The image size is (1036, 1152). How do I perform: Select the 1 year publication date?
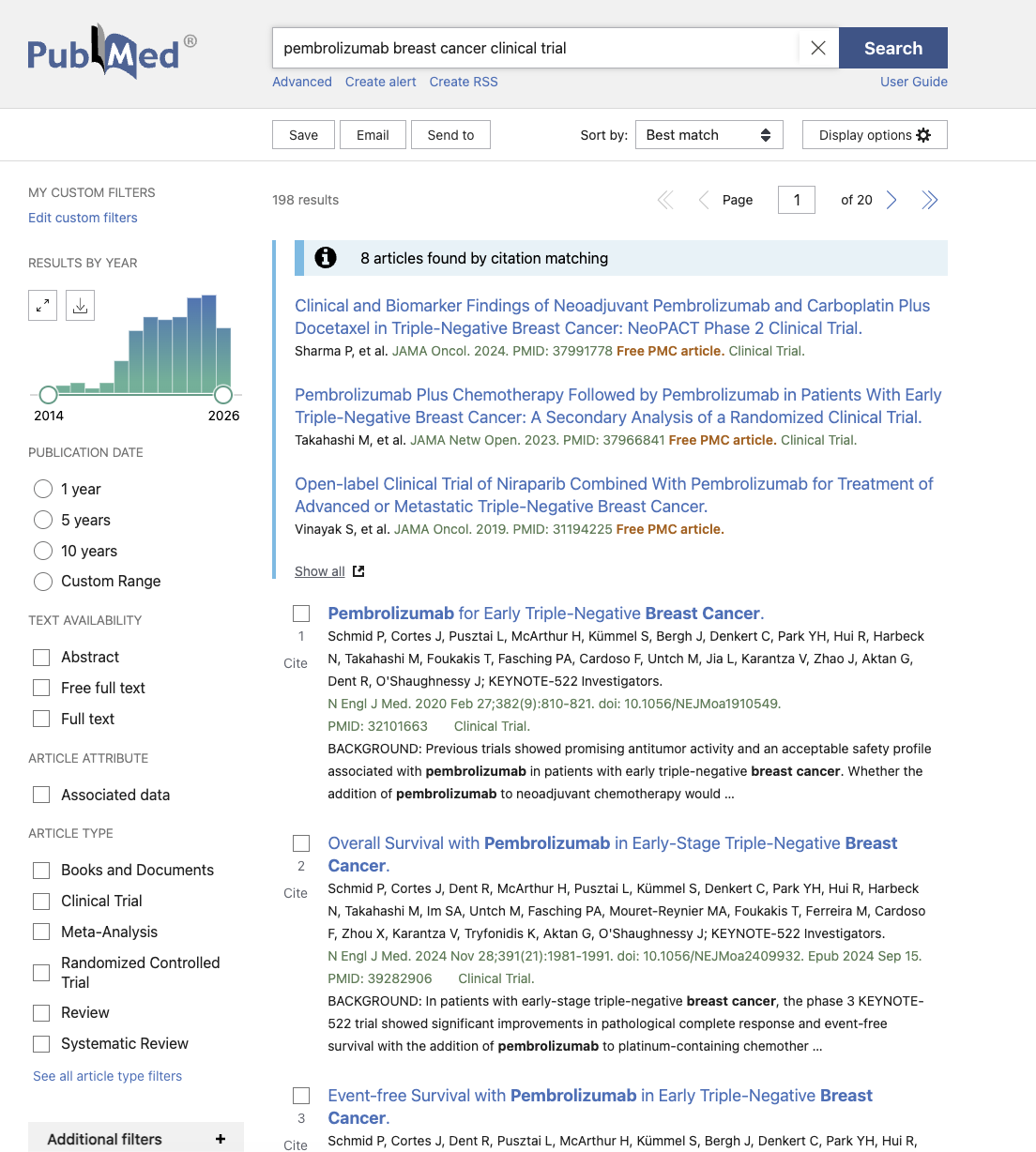pos(43,489)
